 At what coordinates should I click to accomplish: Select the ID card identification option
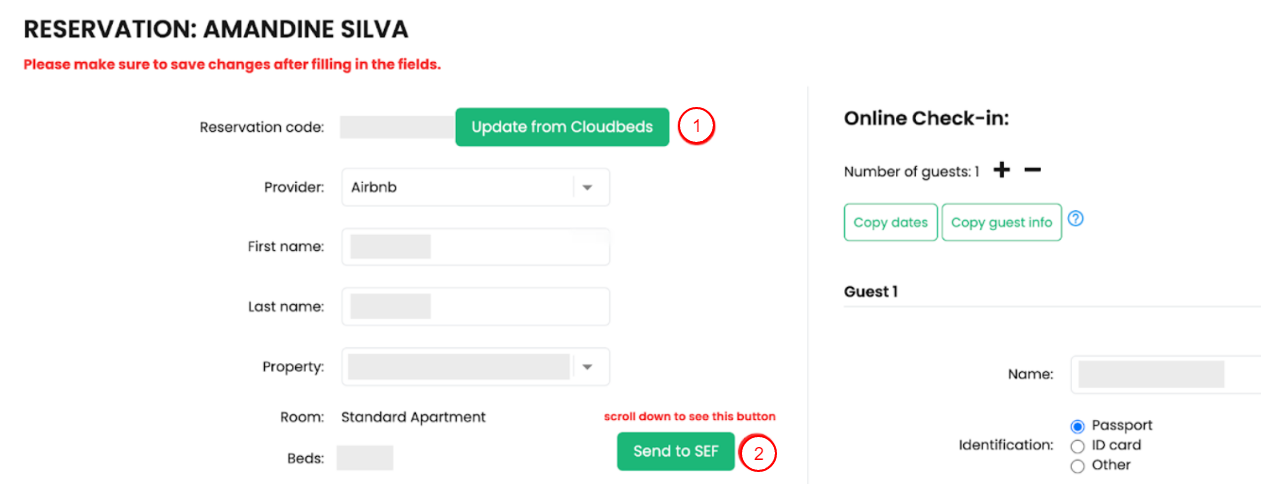(1078, 446)
